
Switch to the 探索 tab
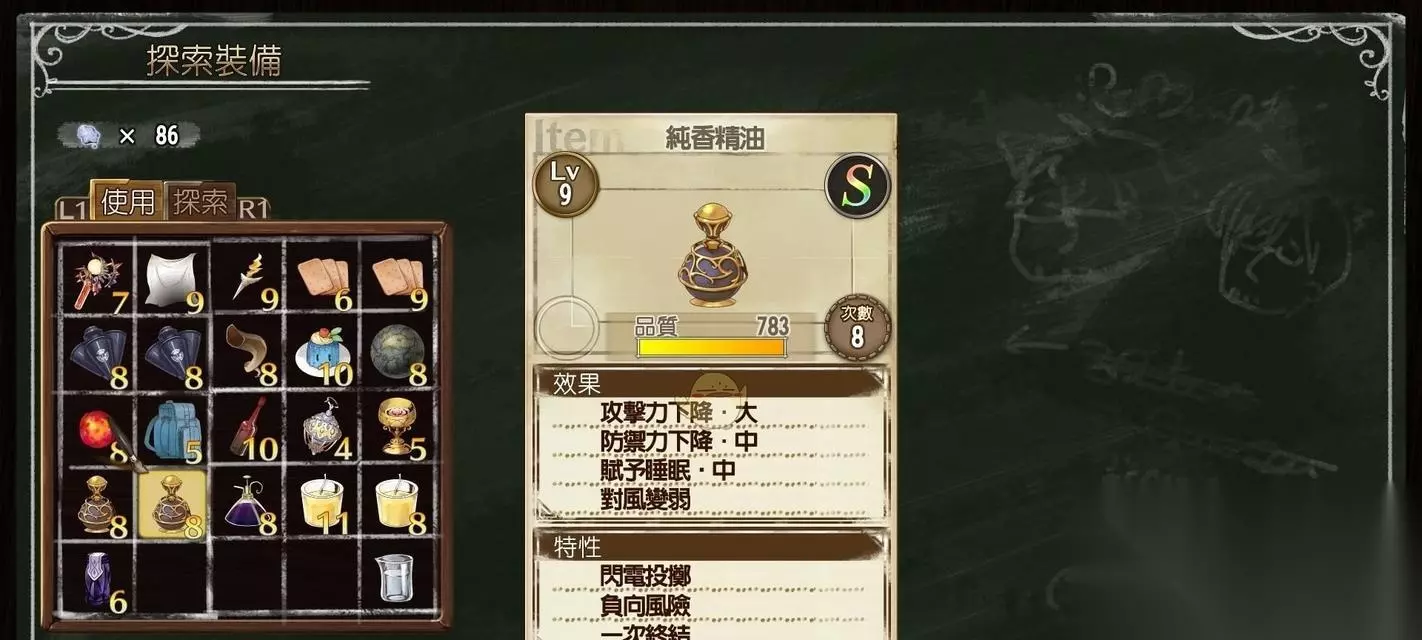200,201
